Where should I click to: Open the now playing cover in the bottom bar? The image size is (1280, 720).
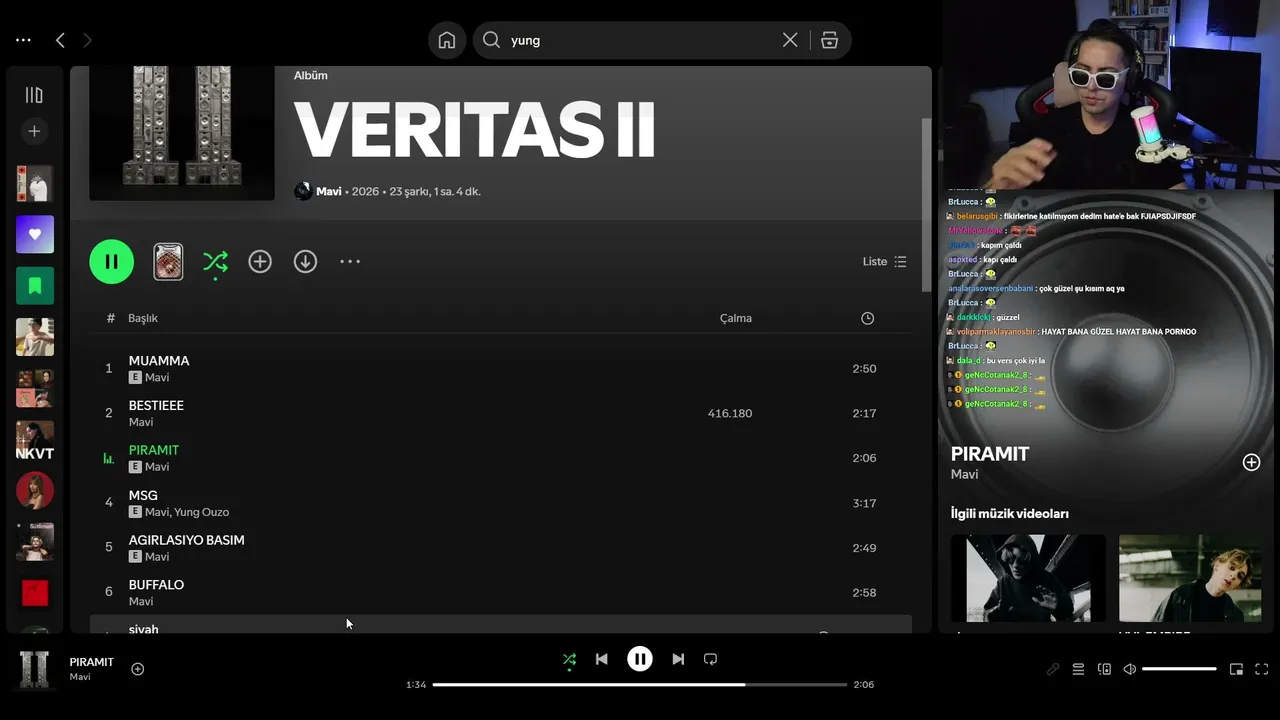[x=35, y=669]
